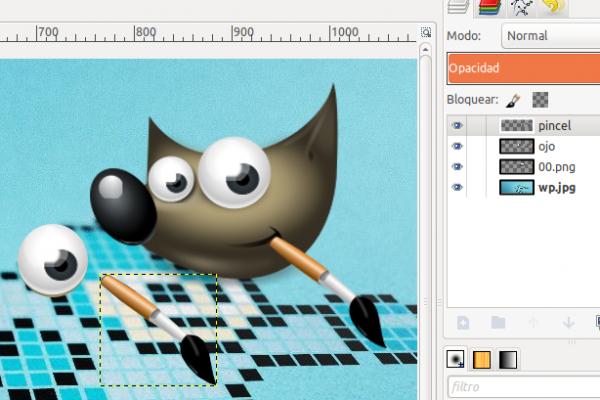Hide the ojo layer
Viewport: 600px width, 400px height.
point(457,146)
